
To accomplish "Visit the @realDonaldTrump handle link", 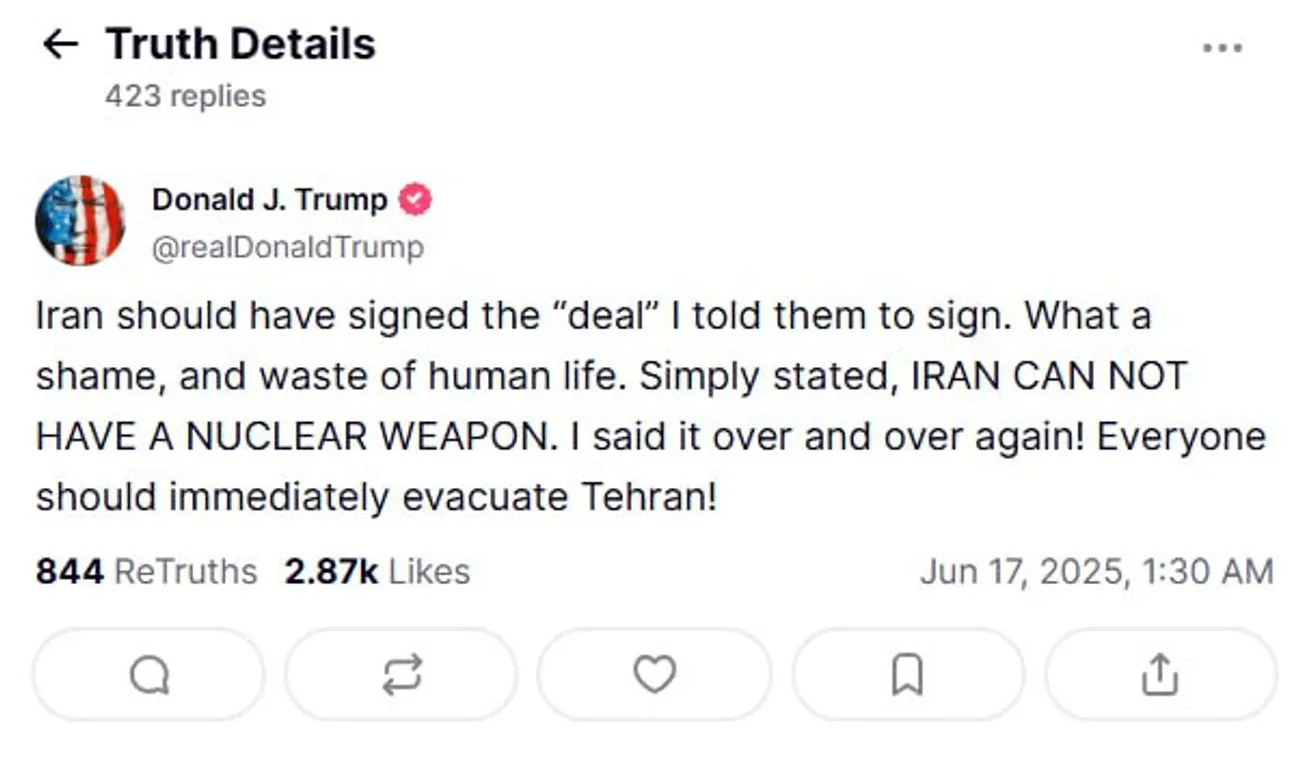I will pos(288,246).
